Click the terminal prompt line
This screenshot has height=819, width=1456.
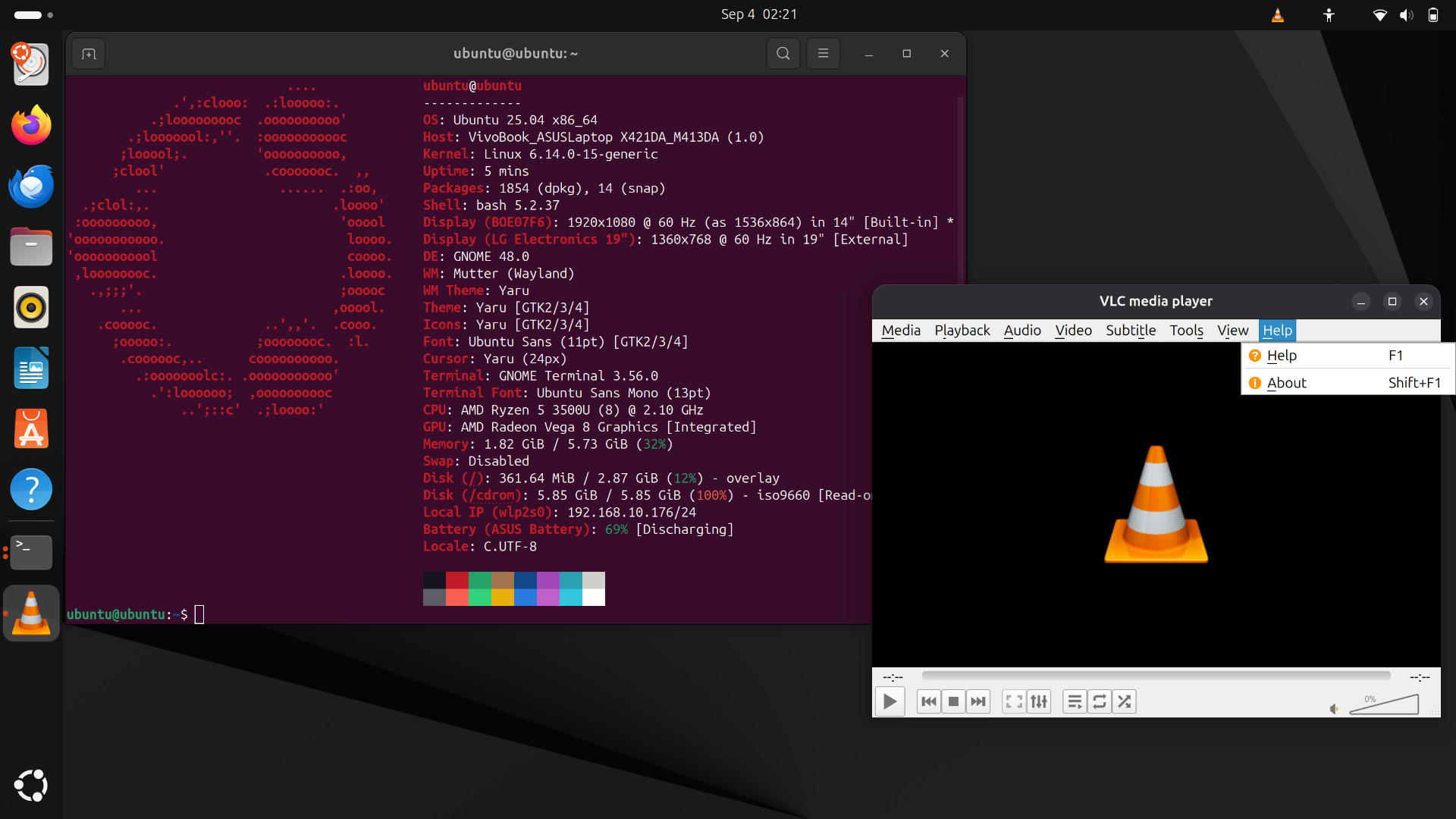point(135,614)
